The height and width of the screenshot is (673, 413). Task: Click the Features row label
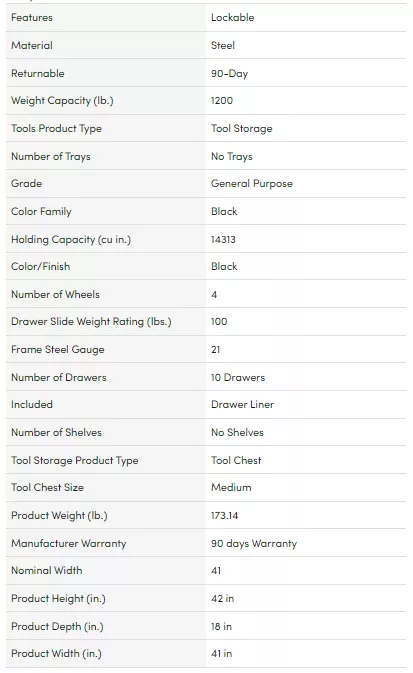pyautogui.click(x=32, y=18)
